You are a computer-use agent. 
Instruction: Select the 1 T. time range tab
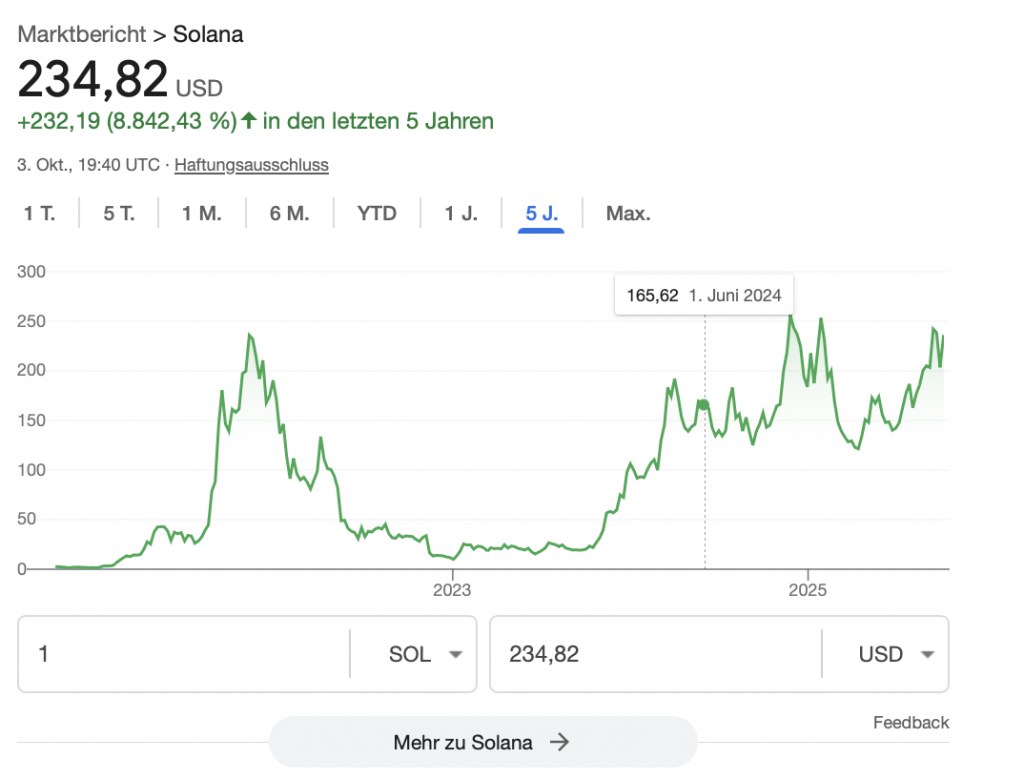pos(40,213)
